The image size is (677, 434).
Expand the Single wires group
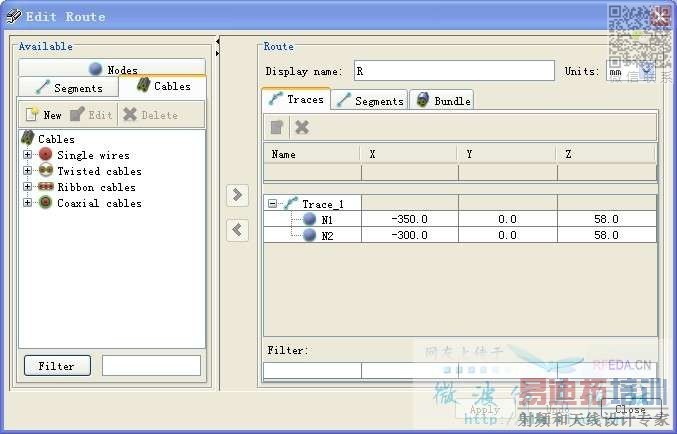[28, 155]
